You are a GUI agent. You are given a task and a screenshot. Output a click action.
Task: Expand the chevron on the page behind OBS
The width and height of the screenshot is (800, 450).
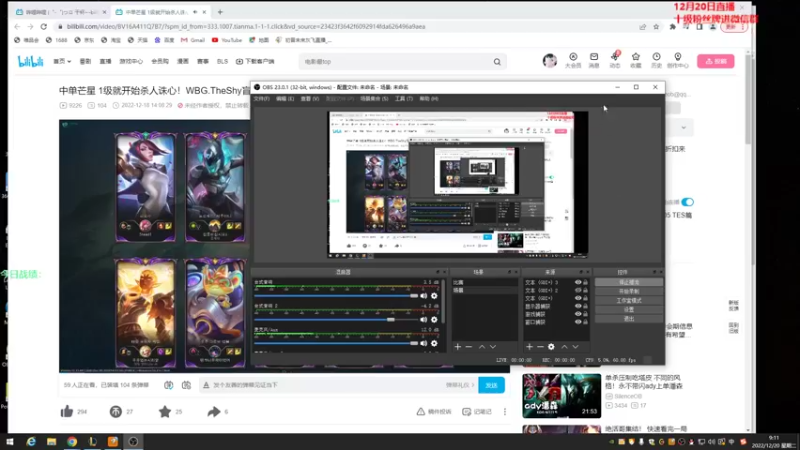tap(684, 128)
